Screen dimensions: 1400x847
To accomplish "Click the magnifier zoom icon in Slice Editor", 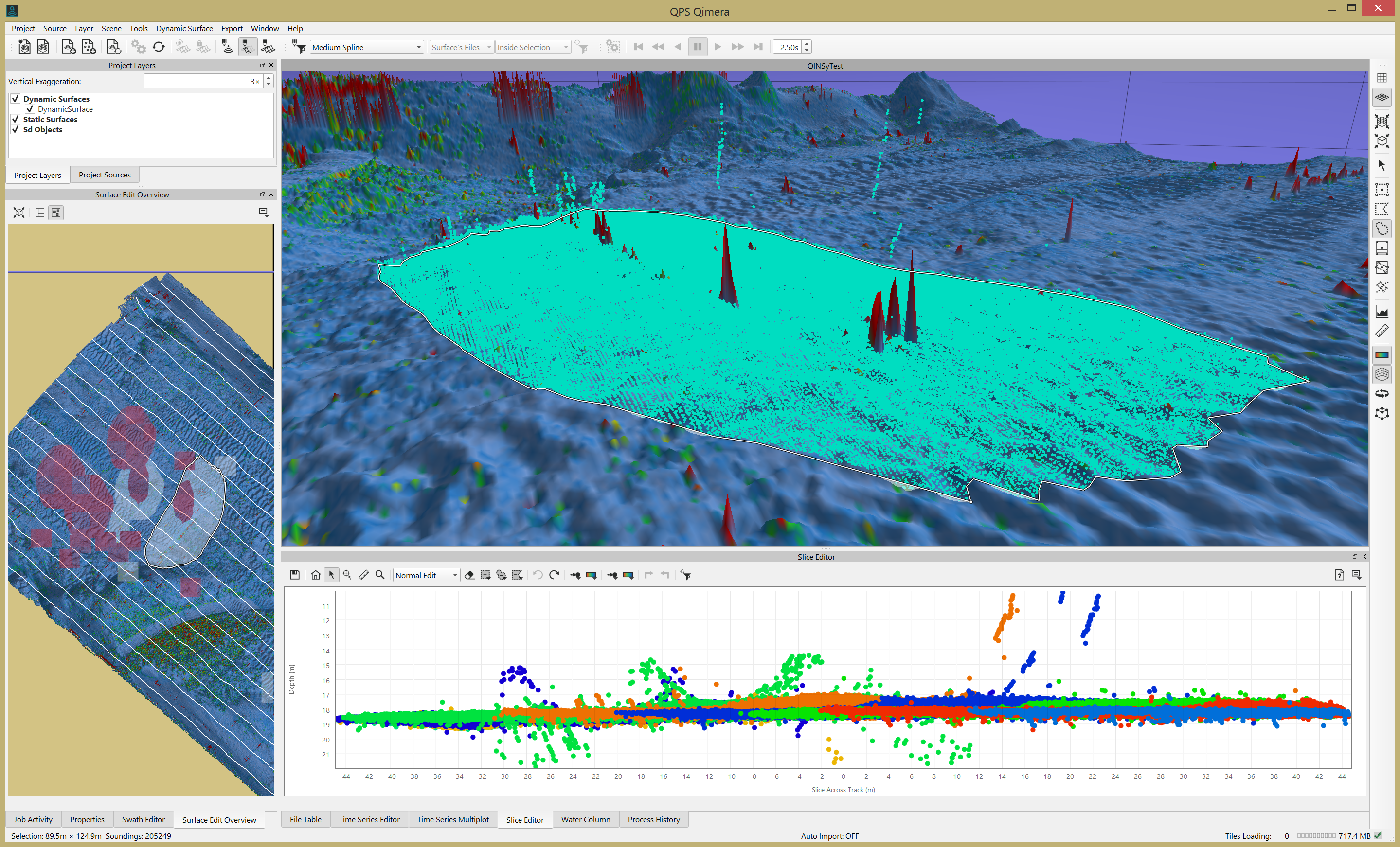I will coord(380,575).
